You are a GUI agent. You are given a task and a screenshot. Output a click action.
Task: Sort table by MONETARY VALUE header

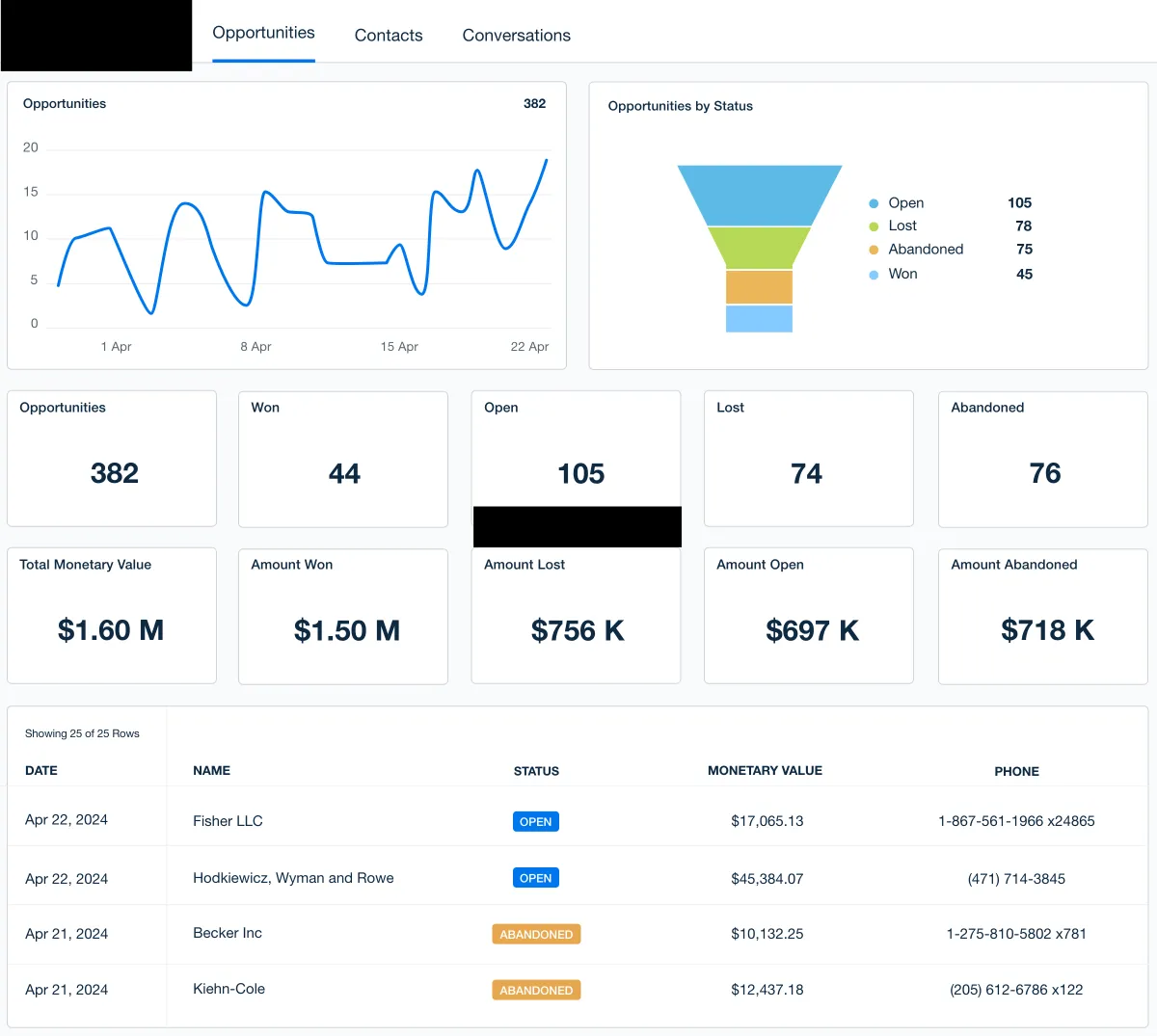(765, 770)
